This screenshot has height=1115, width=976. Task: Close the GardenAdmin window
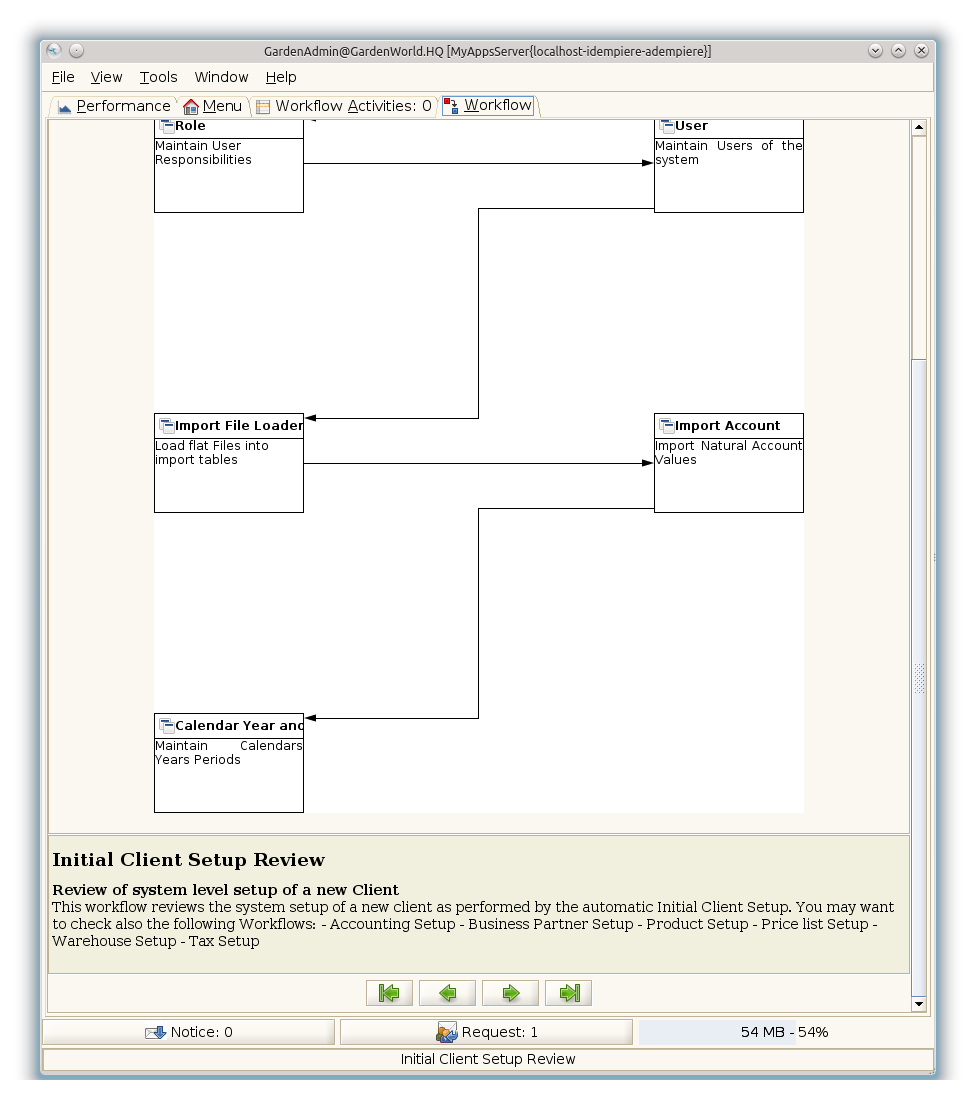click(x=921, y=50)
